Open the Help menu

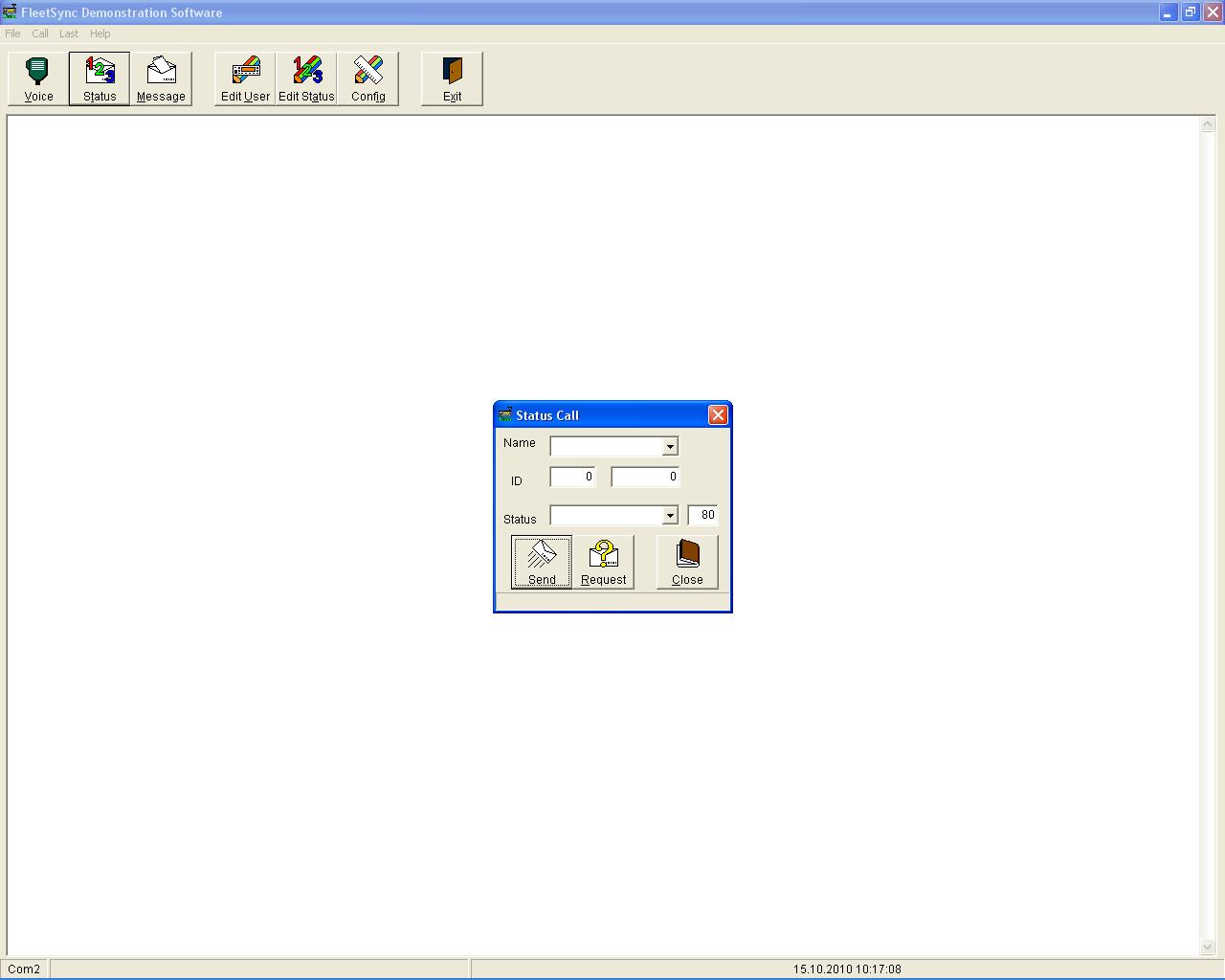coord(100,33)
